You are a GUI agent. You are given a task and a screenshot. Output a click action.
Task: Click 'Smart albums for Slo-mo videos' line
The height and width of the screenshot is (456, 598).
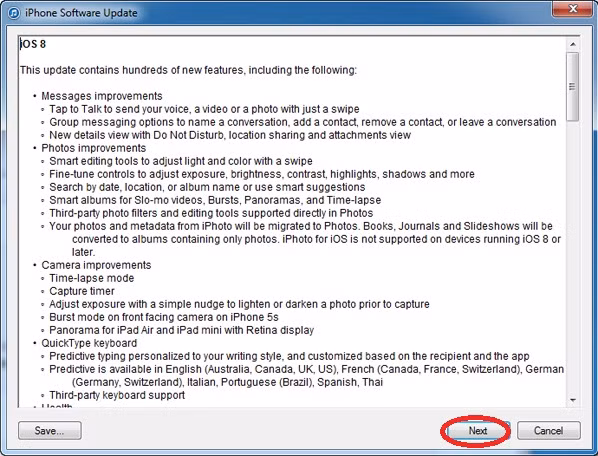pyautogui.click(x=215, y=200)
